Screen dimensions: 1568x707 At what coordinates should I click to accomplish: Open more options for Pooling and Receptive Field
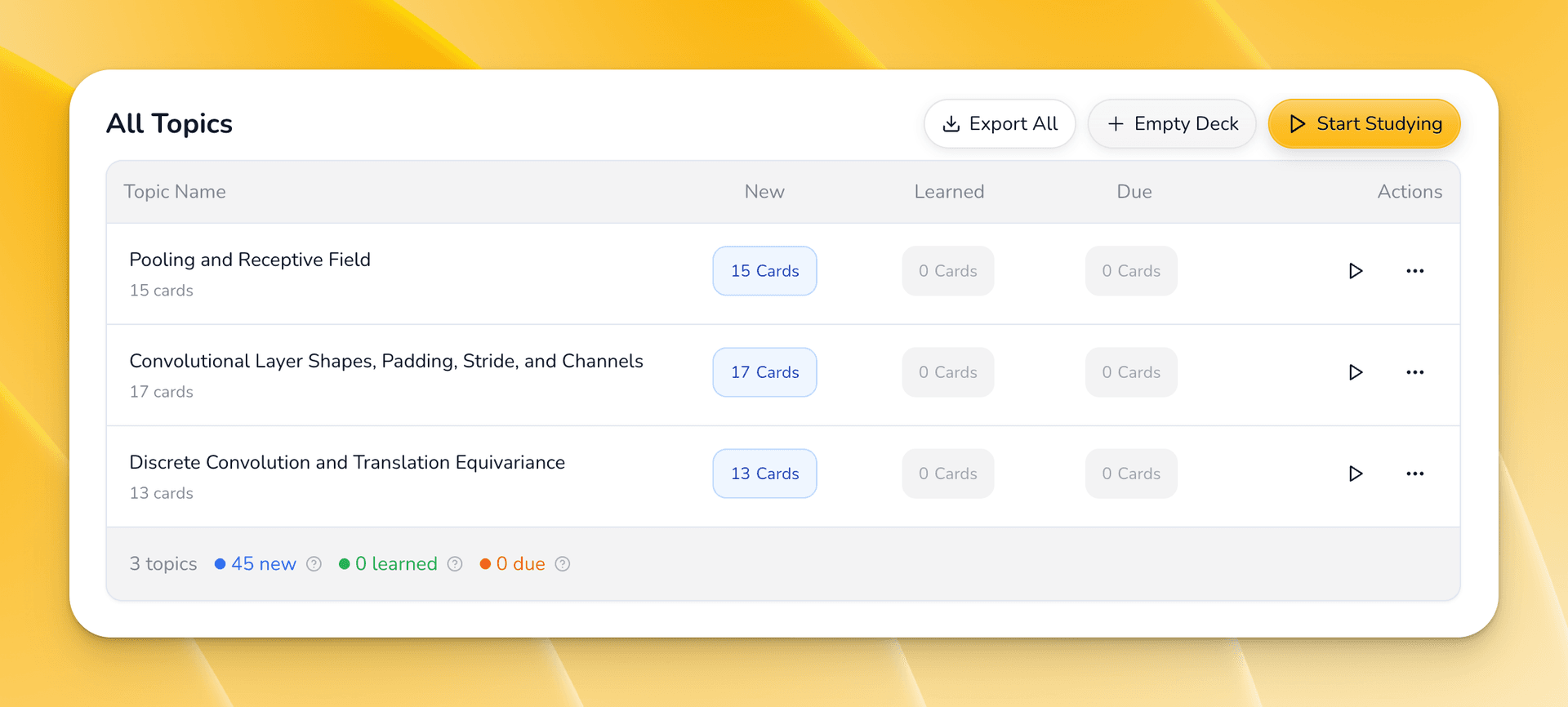(x=1414, y=271)
